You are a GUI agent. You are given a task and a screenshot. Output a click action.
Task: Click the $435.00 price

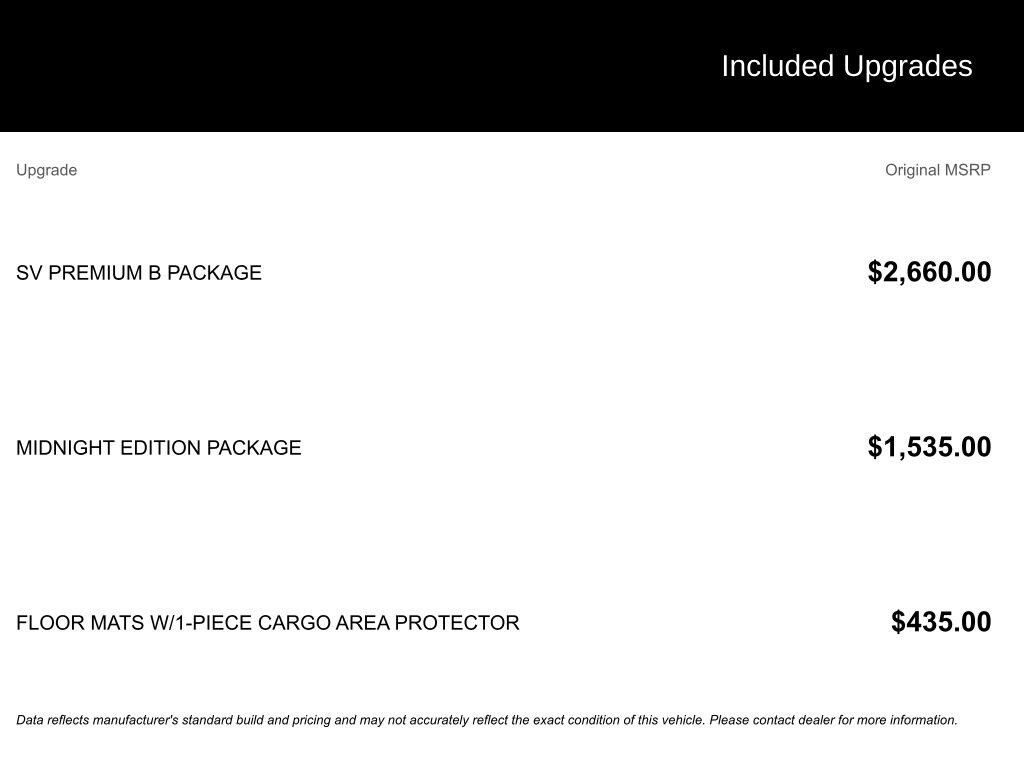pyautogui.click(x=941, y=622)
